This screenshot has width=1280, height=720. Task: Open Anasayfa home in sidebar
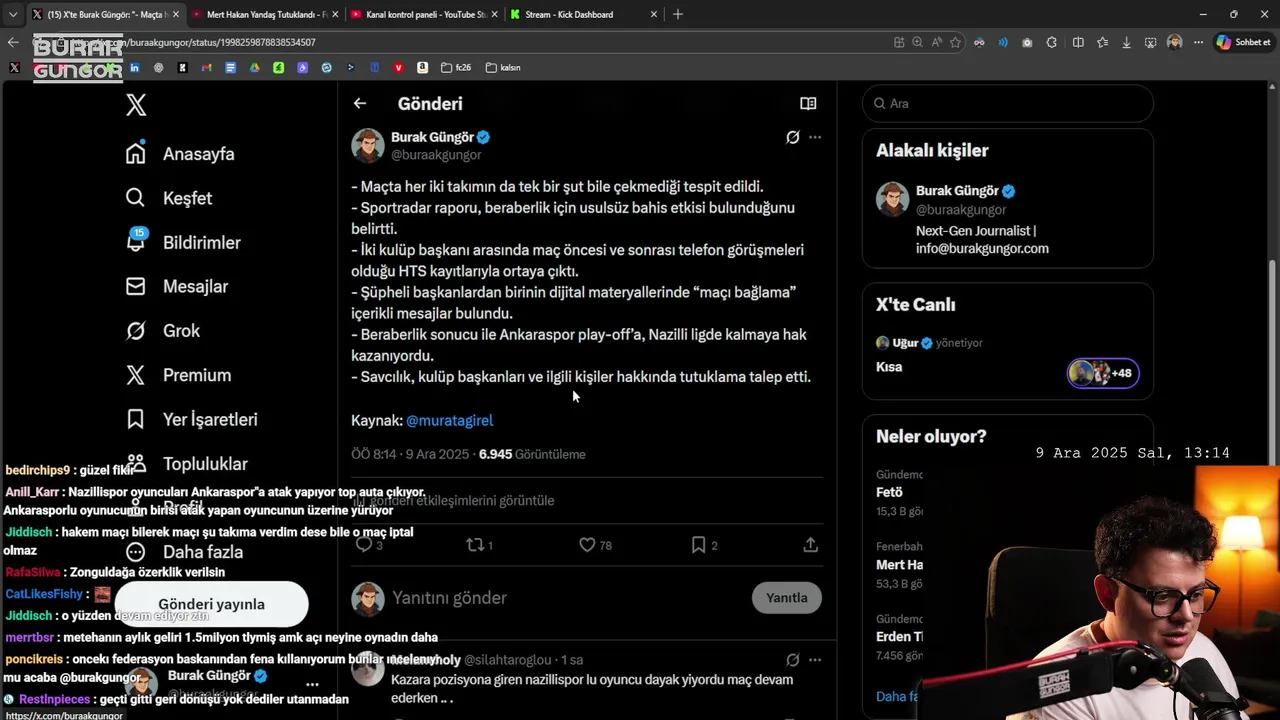[180, 154]
